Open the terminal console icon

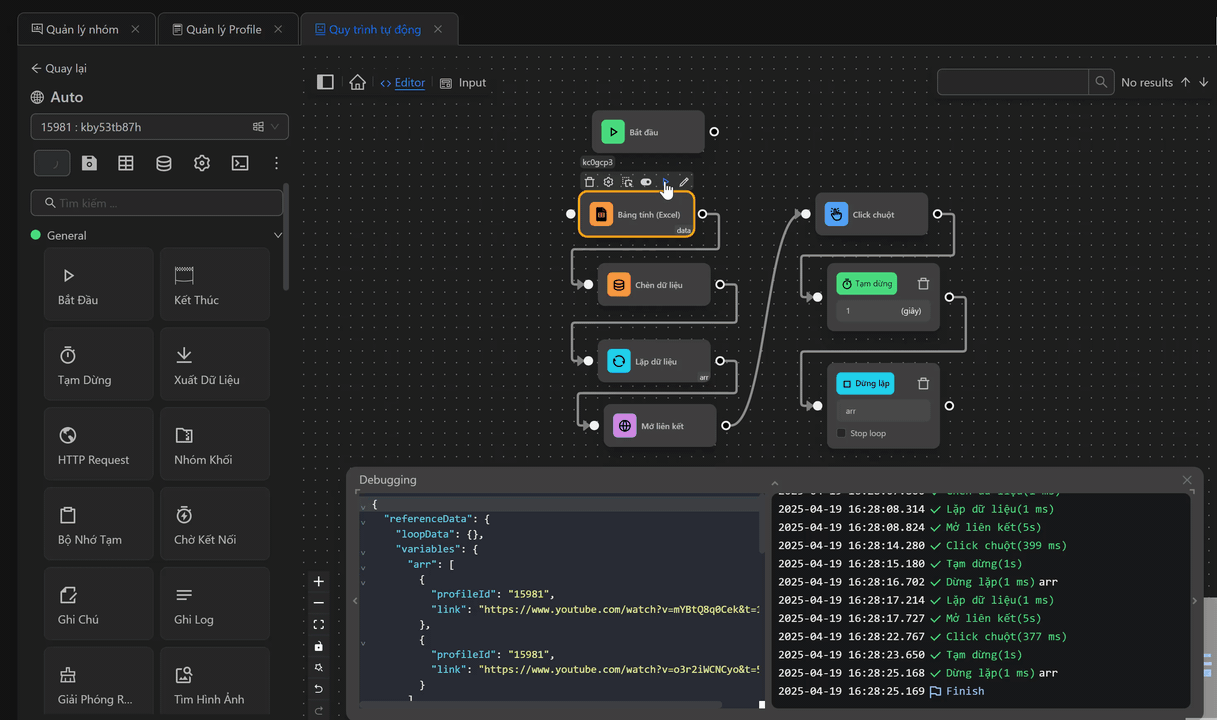click(240, 163)
